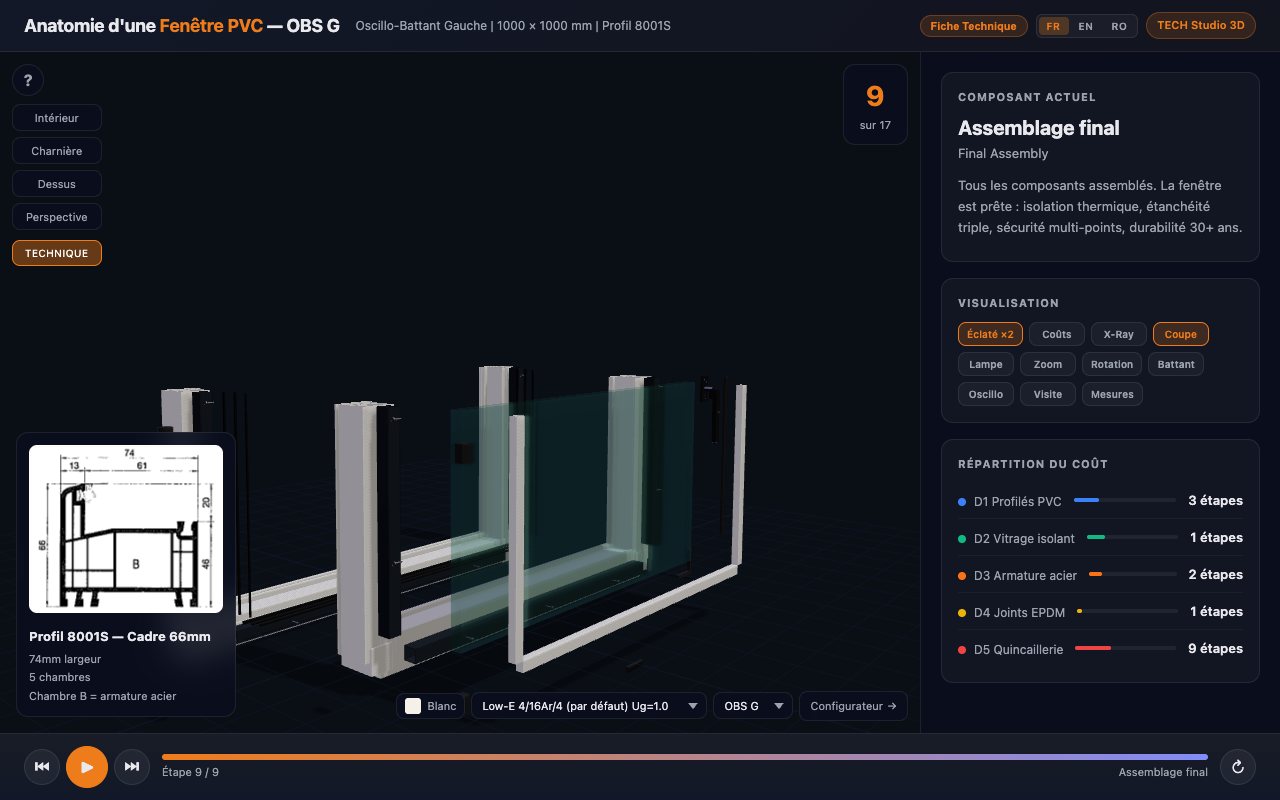Toggle the Rotation option
This screenshot has height=800, width=1280.
tap(1112, 364)
